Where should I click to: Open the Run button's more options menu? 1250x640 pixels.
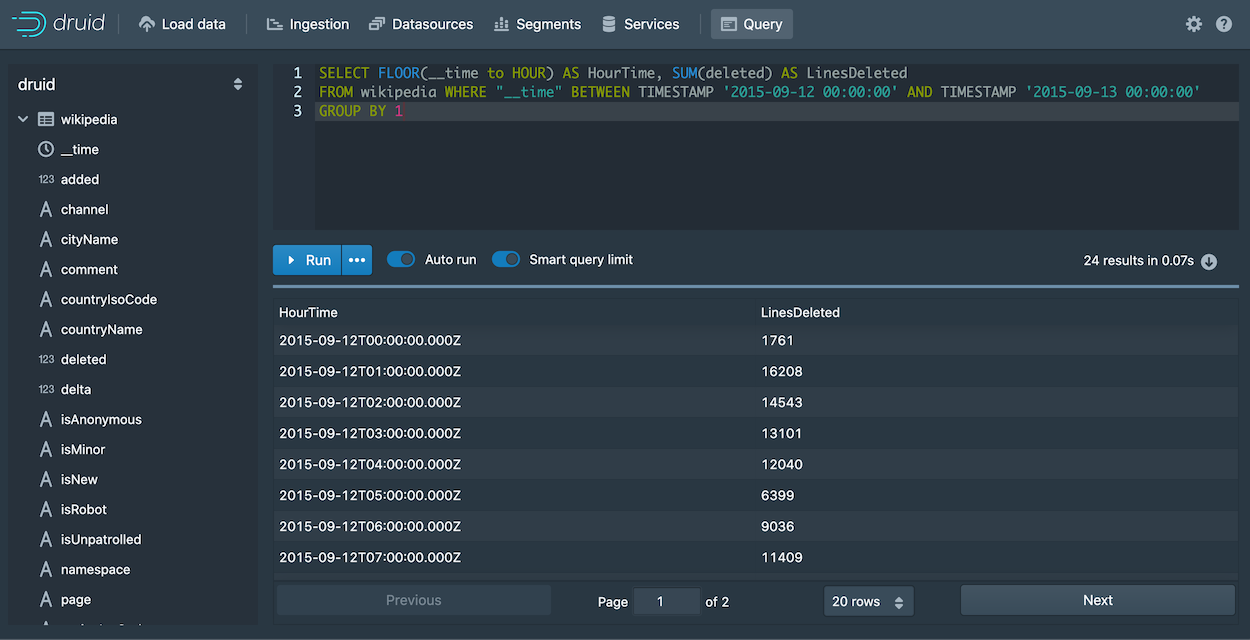click(357, 260)
